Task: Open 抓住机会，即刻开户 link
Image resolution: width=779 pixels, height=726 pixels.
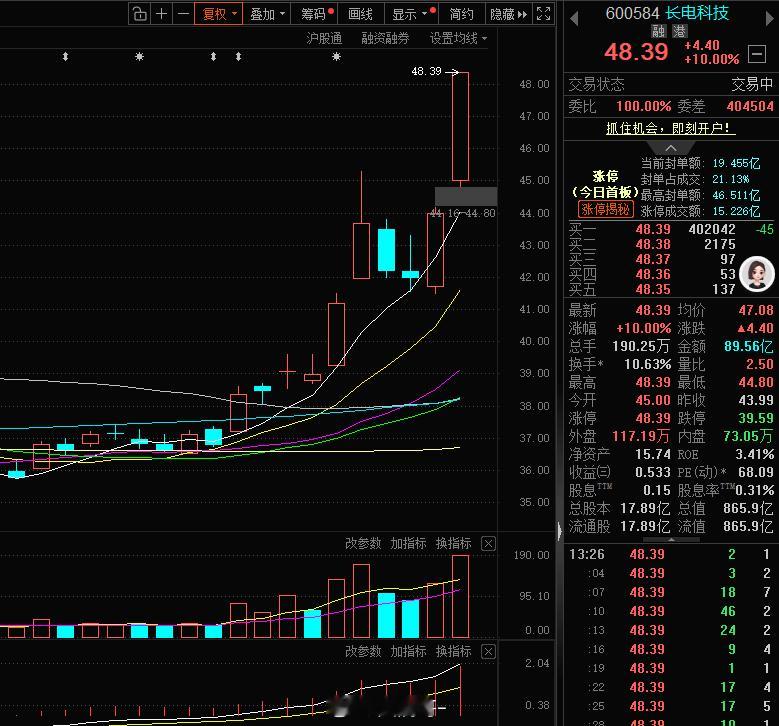Action: tap(671, 128)
